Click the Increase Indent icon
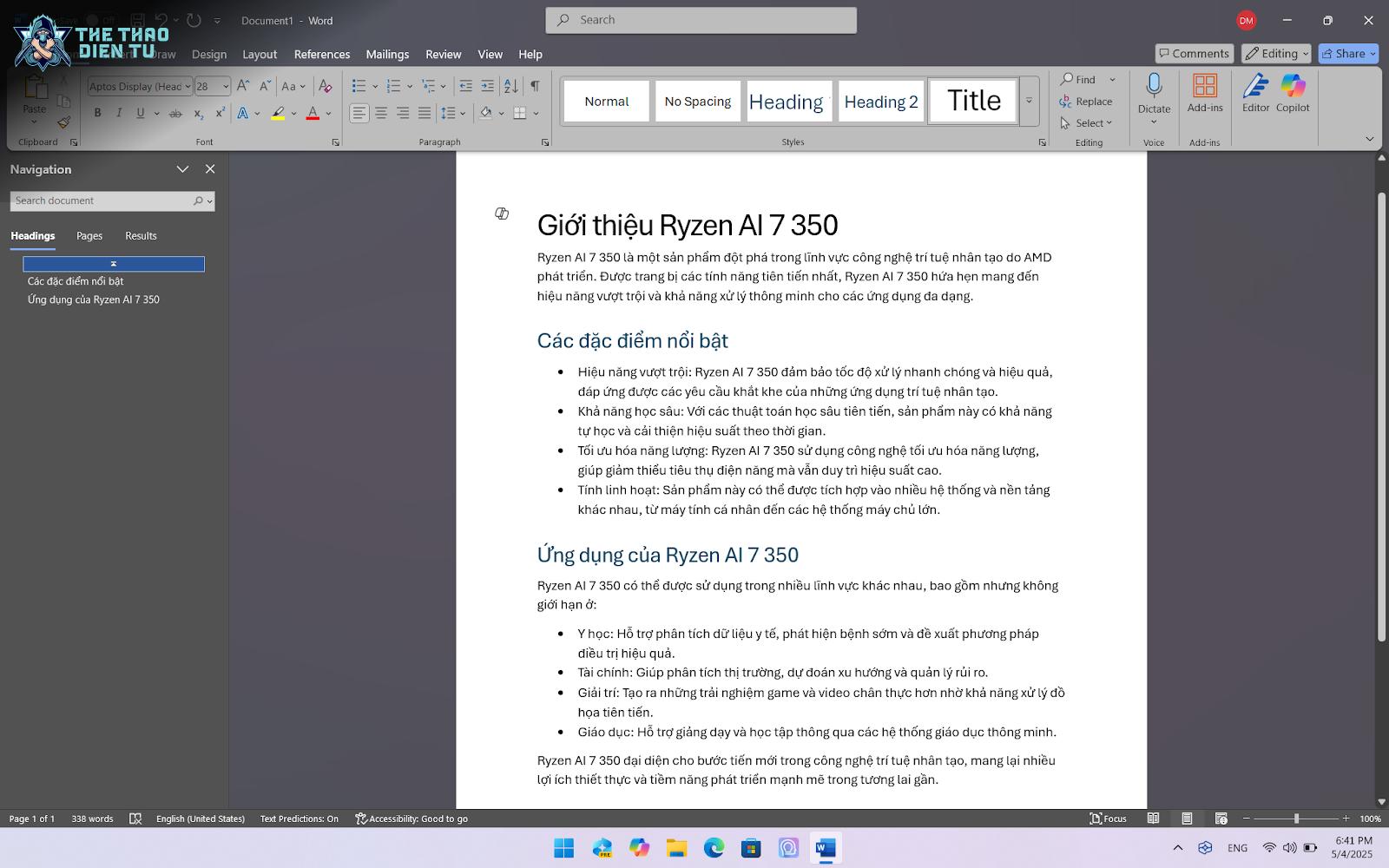This screenshot has height=868, width=1389. click(x=487, y=86)
